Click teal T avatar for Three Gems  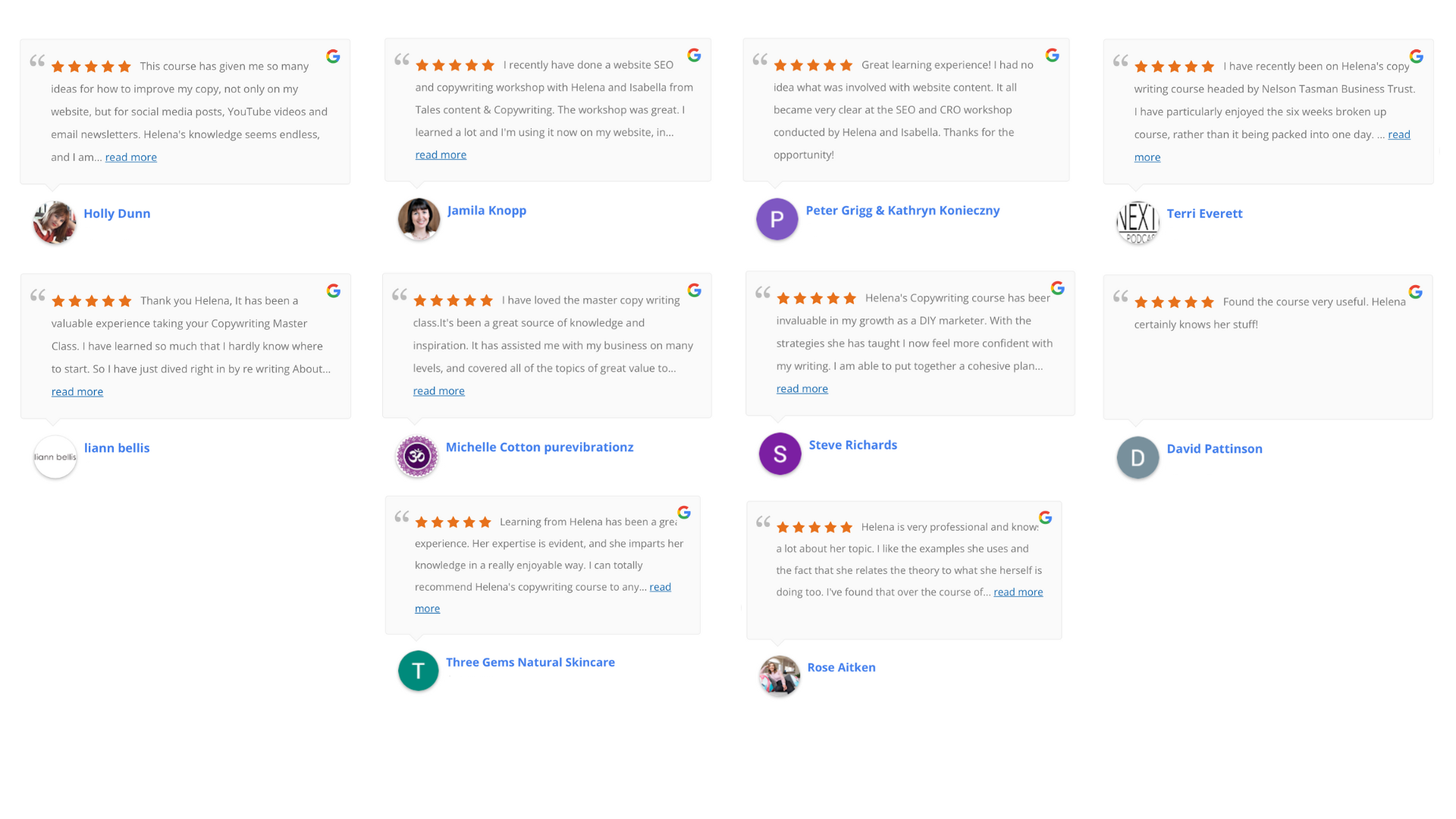click(x=418, y=670)
